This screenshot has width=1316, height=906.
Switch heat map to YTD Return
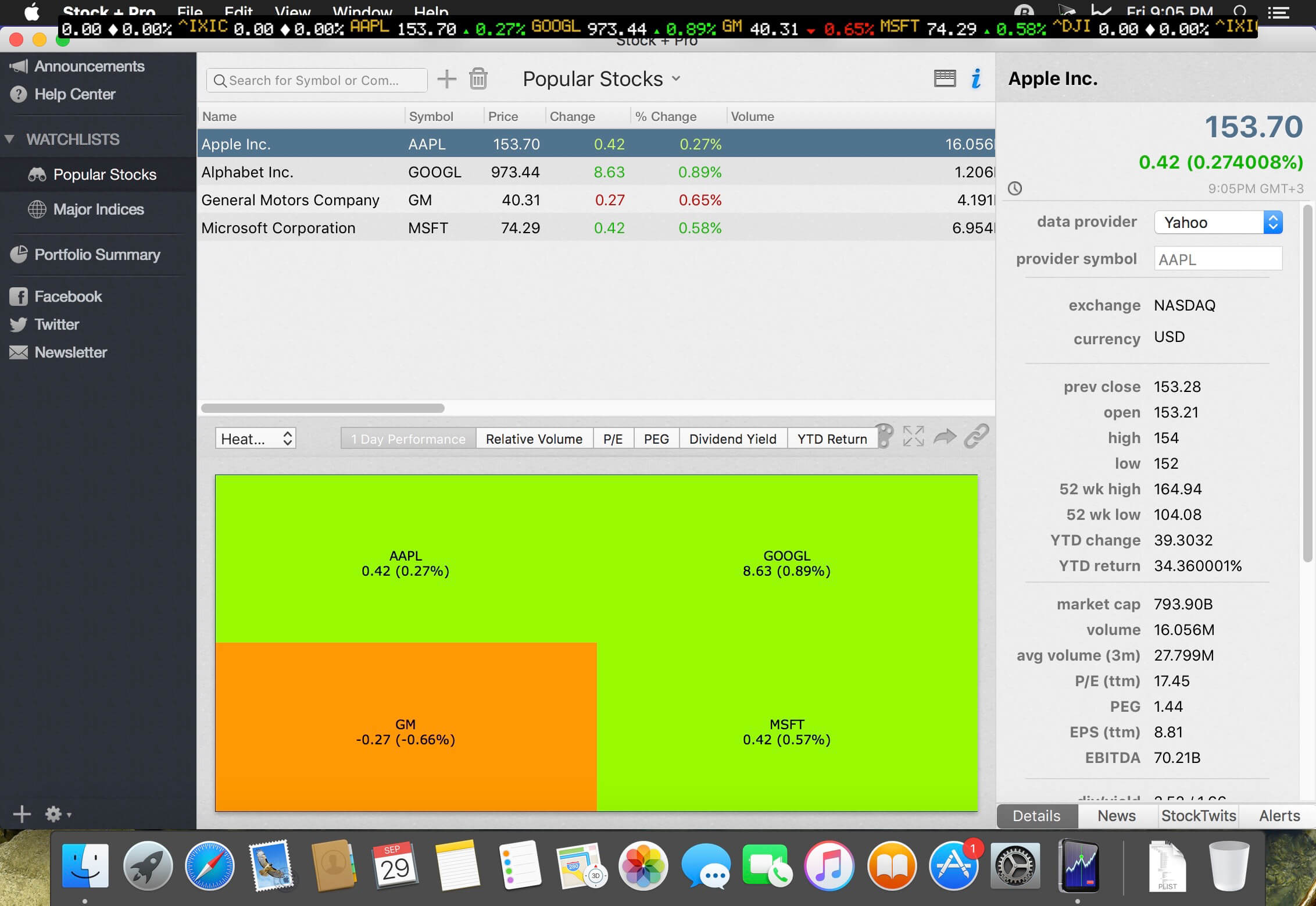pos(832,438)
